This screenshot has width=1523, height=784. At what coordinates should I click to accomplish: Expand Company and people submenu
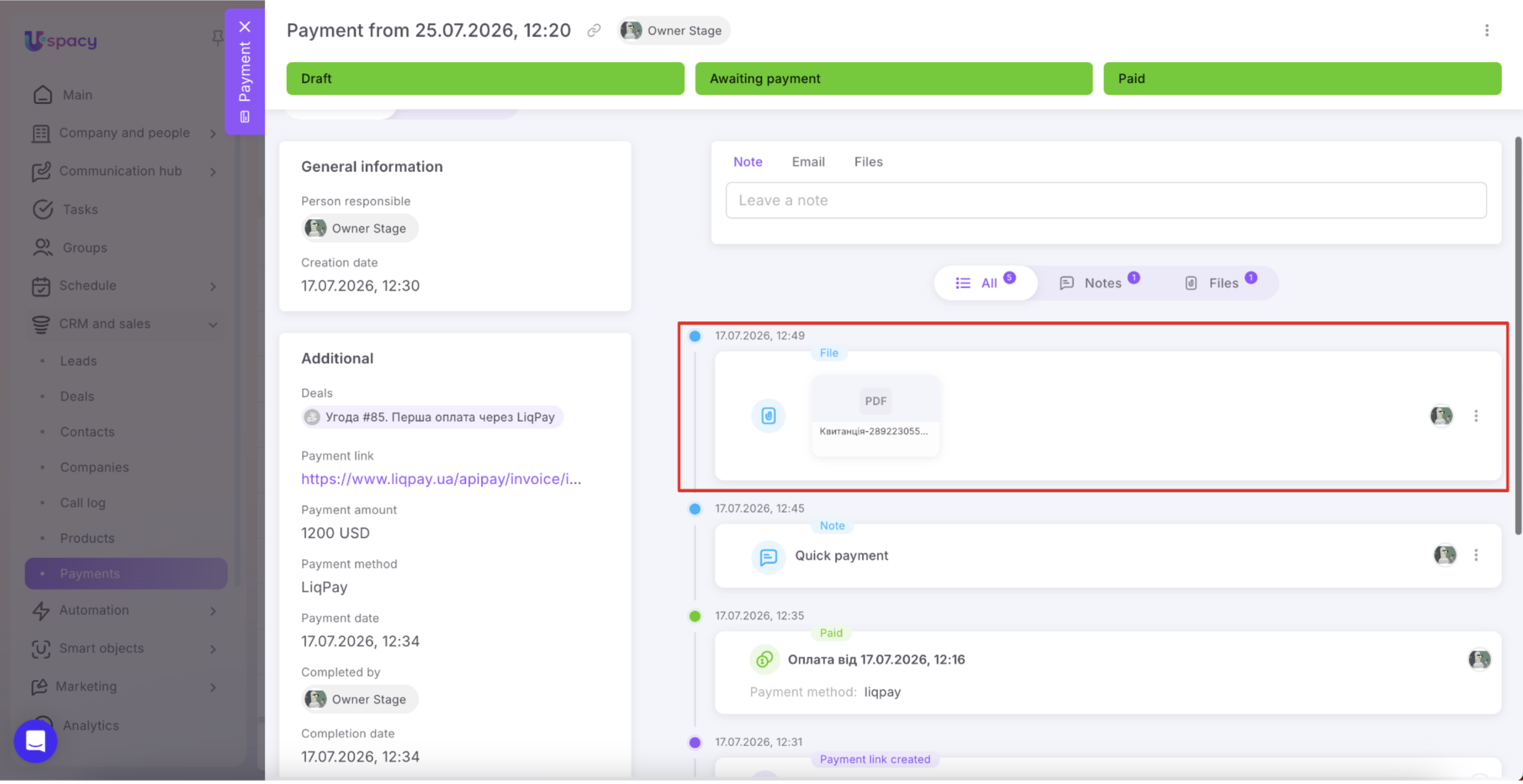[213, 134]
